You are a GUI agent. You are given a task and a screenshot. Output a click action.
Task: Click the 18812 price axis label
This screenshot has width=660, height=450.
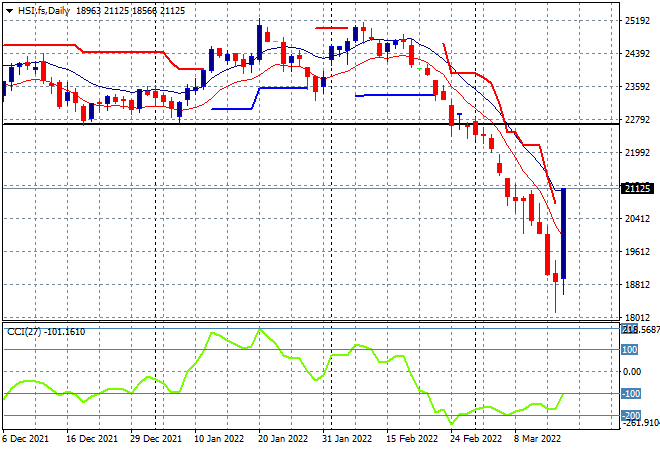coord(637,285)
